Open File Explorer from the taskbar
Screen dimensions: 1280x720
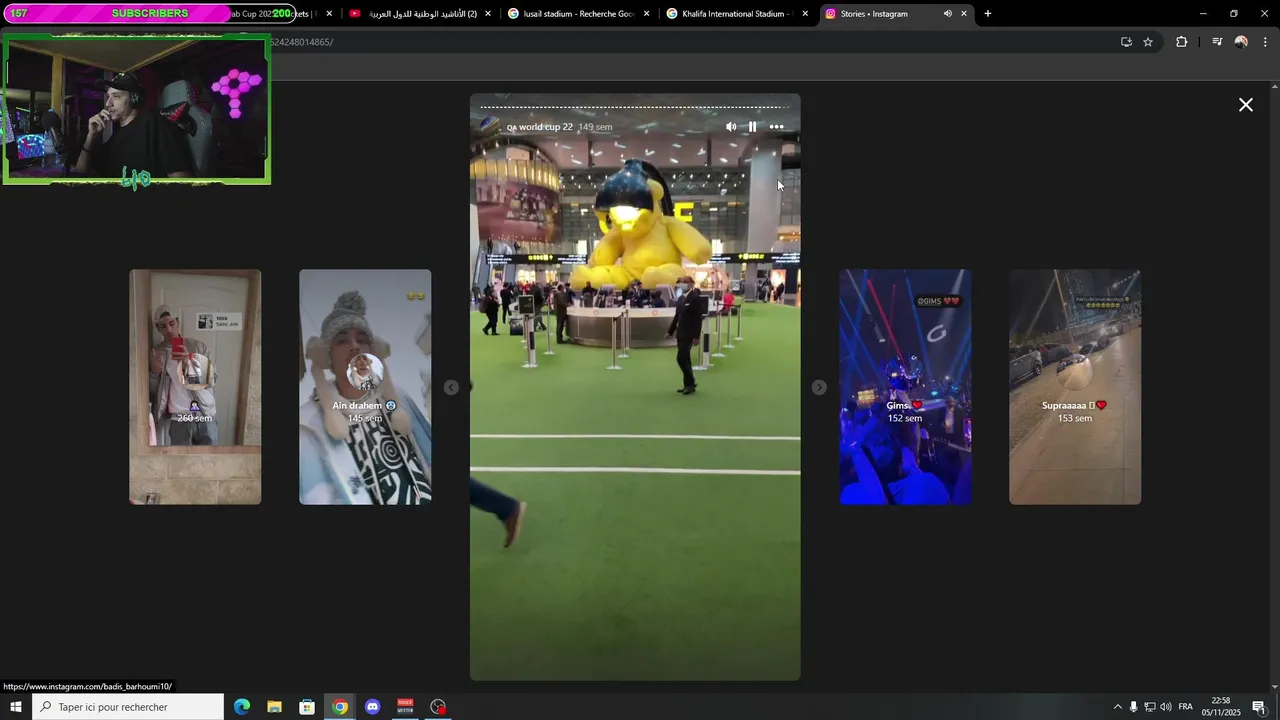[275, 707]
